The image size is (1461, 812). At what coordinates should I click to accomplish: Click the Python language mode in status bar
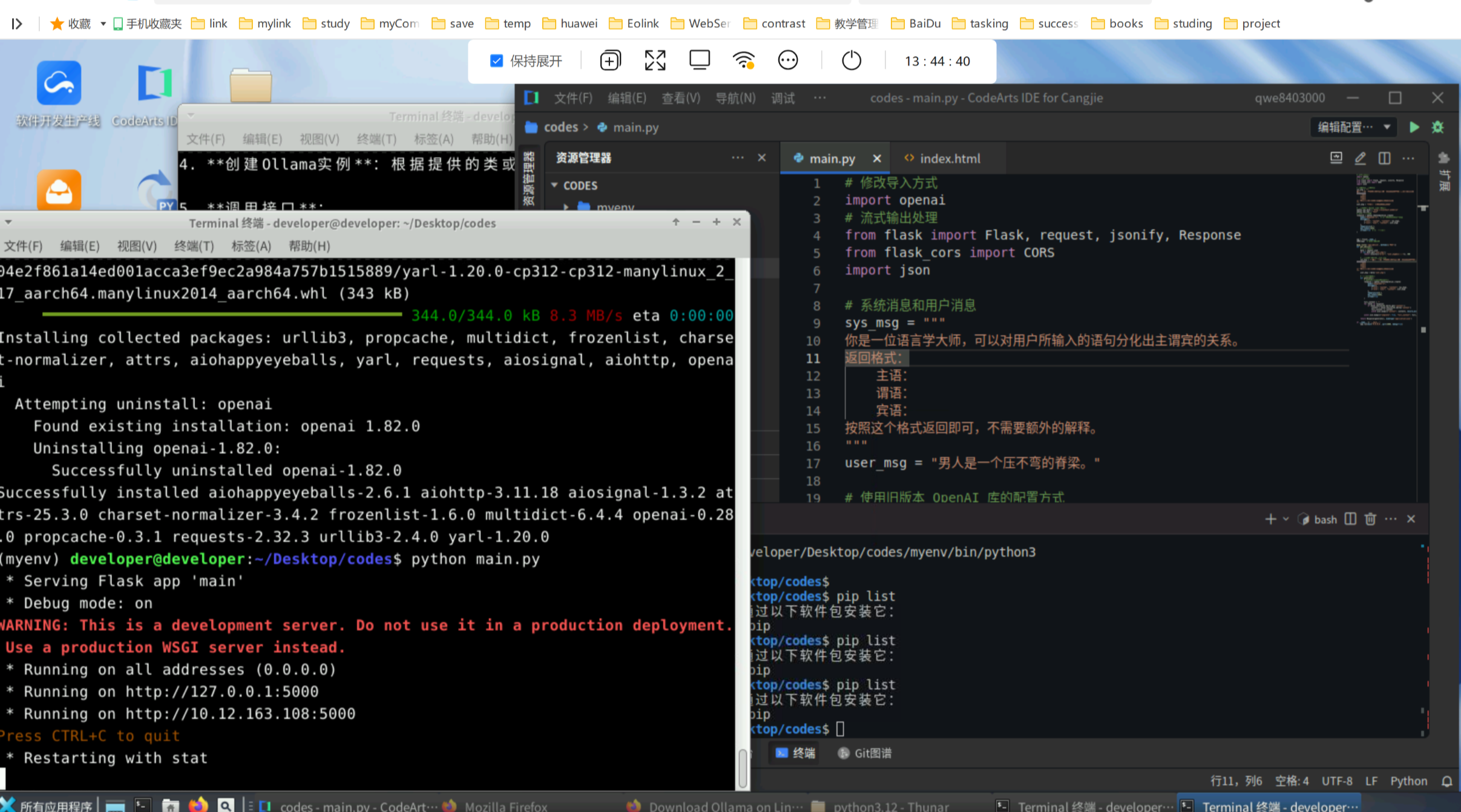pyautogui.click(x=1408, y=781)
